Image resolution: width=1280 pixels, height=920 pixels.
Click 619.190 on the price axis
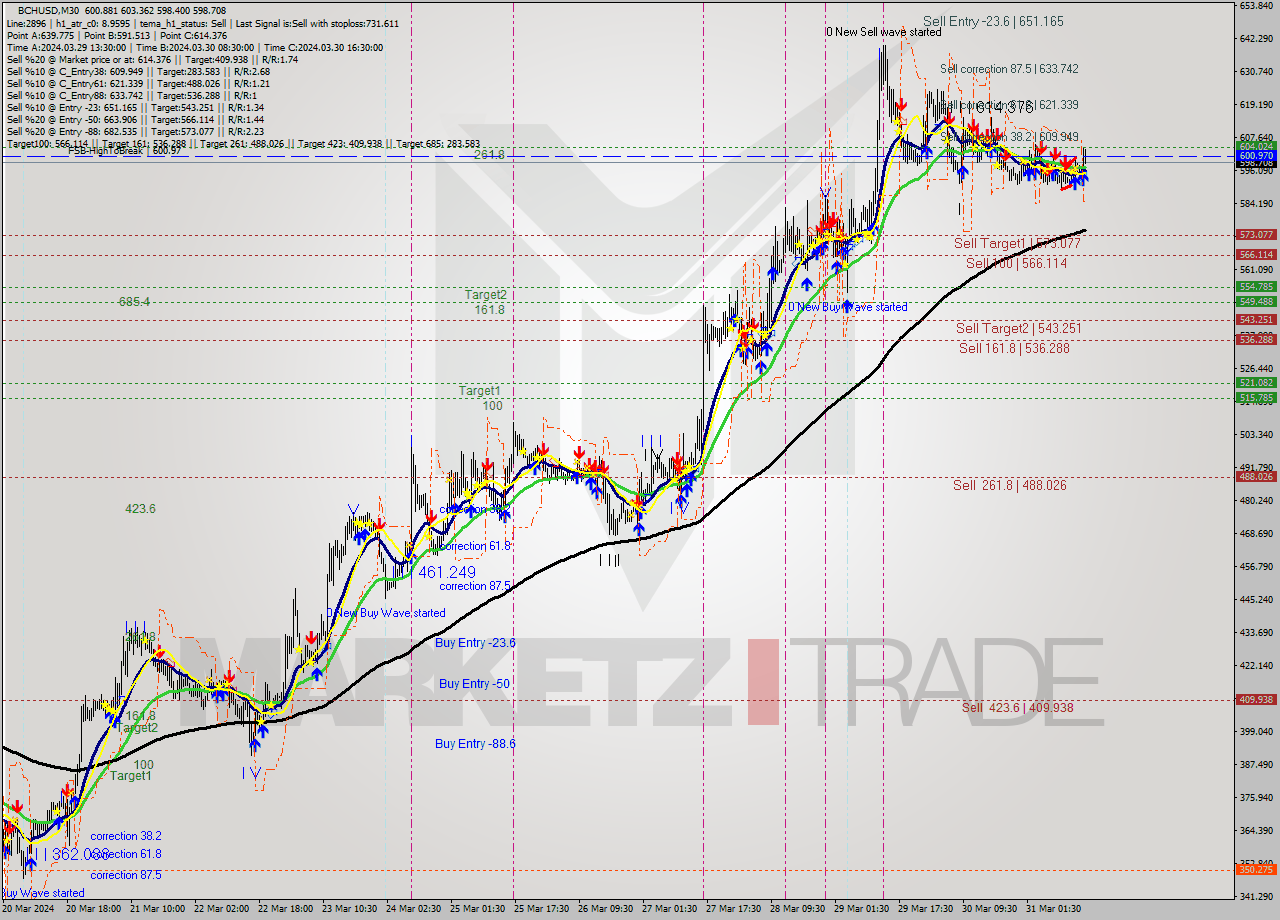1256,105
